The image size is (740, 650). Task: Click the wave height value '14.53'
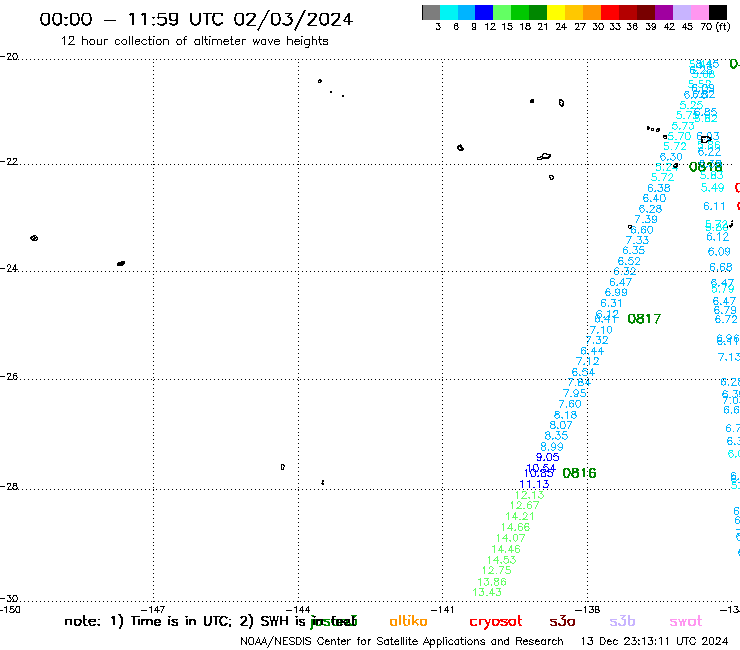click(501, 560)
